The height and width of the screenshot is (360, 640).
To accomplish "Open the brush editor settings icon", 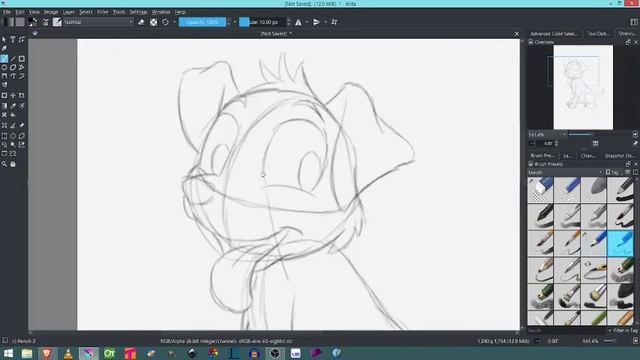I will [46, 22].
